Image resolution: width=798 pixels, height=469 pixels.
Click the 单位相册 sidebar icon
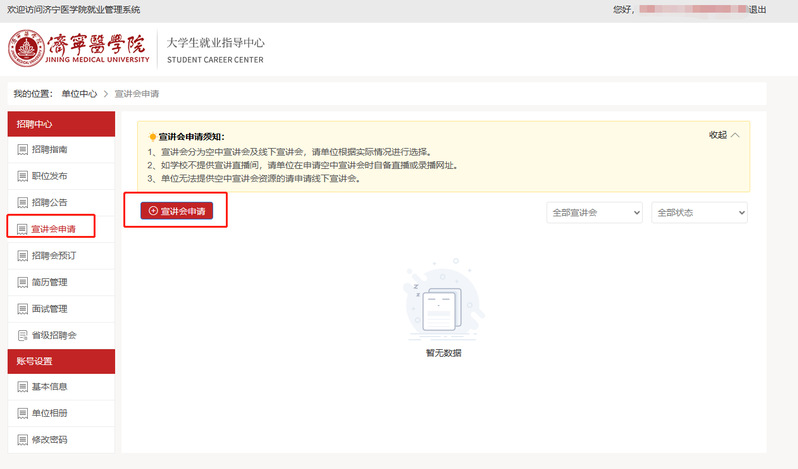pyautogui.click(x=23, y=414)
